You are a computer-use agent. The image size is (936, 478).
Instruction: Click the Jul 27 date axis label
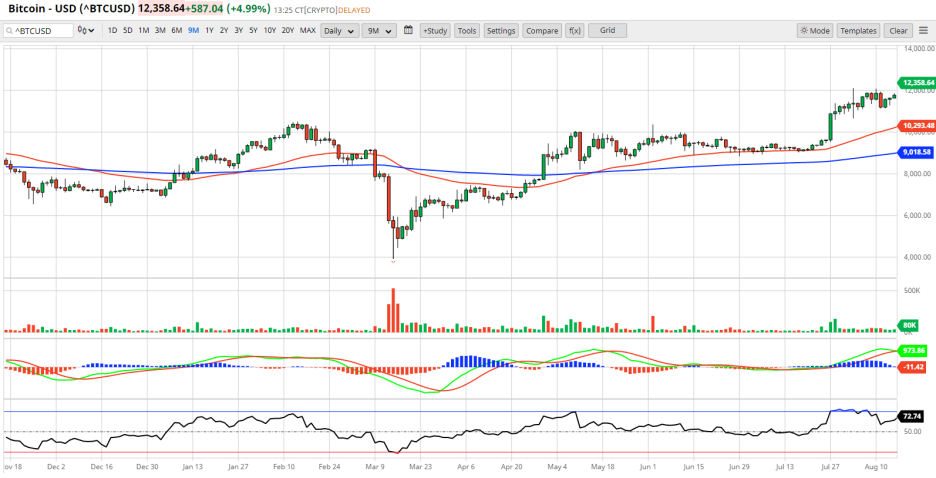click(830, 465)
